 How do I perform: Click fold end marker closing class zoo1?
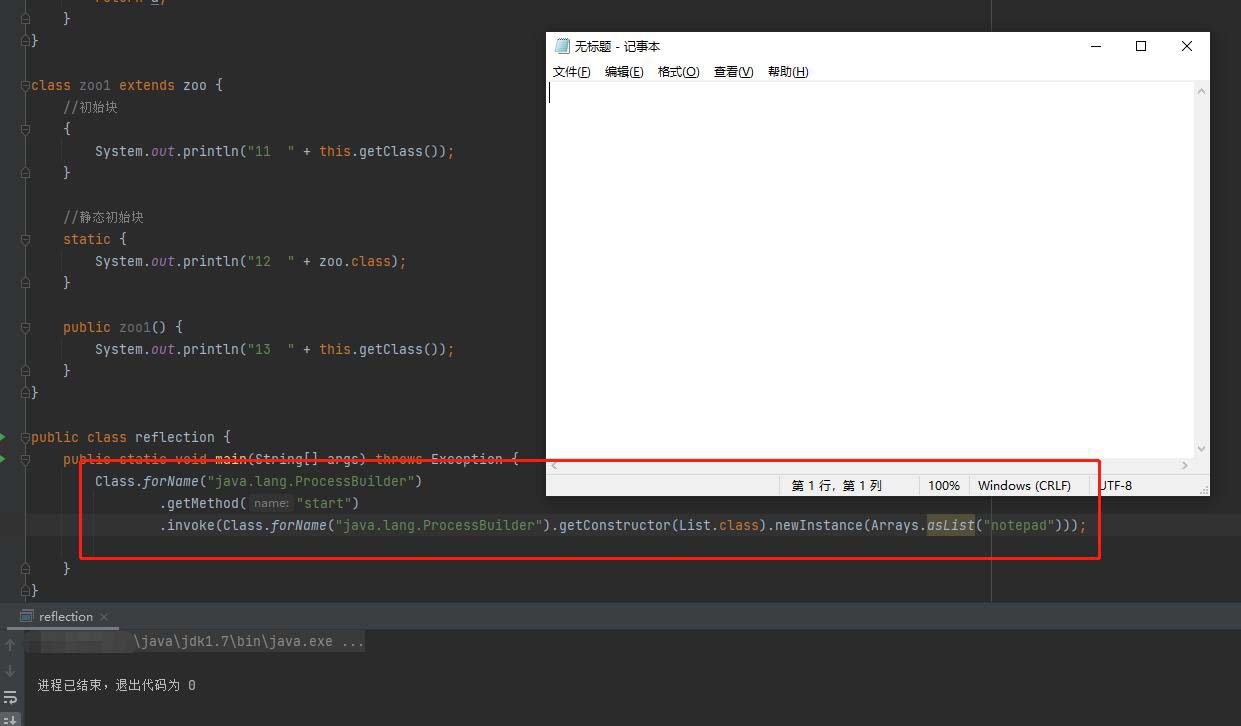25,393
